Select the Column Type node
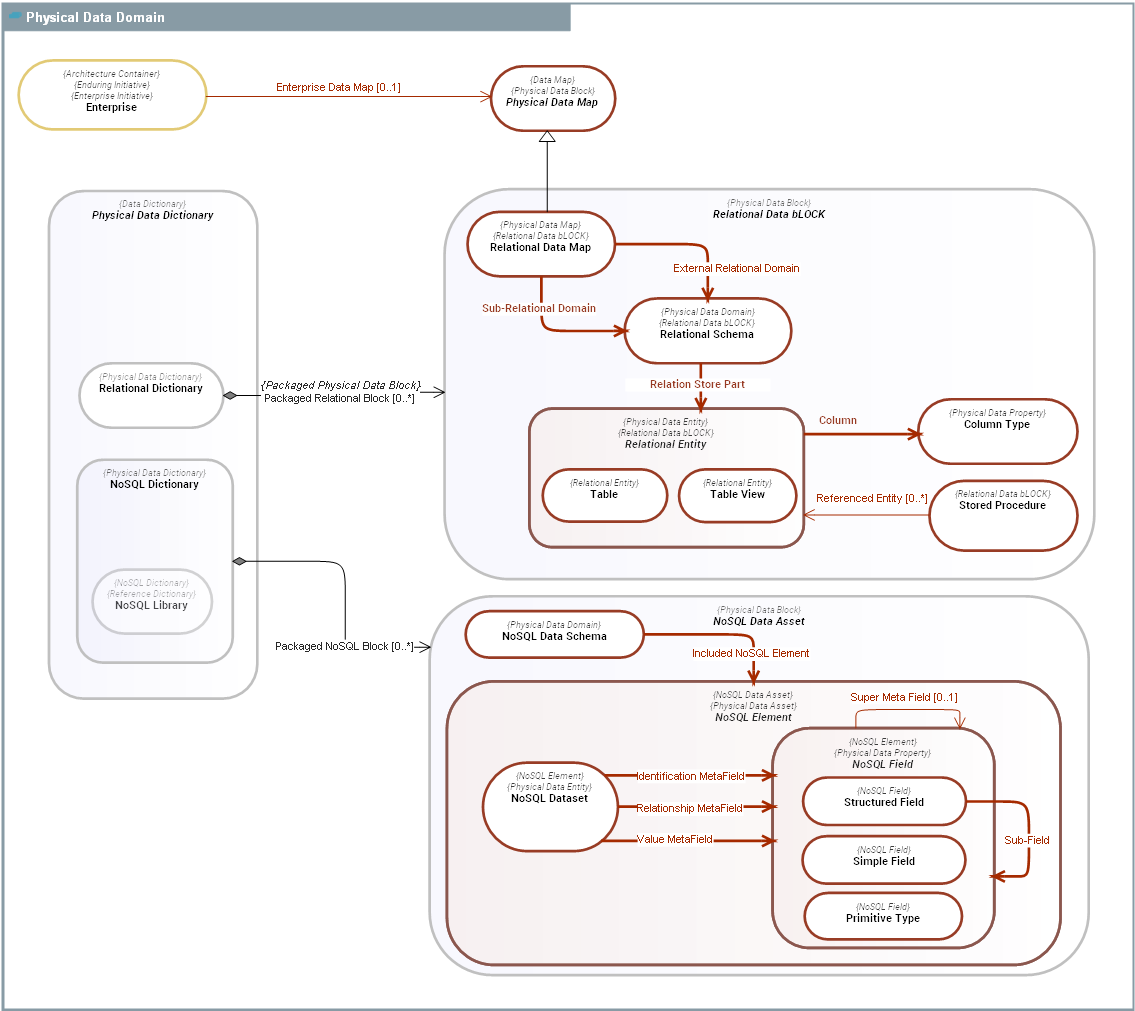The width and height of the screenshot is (1135, 1011). [997, 431]
